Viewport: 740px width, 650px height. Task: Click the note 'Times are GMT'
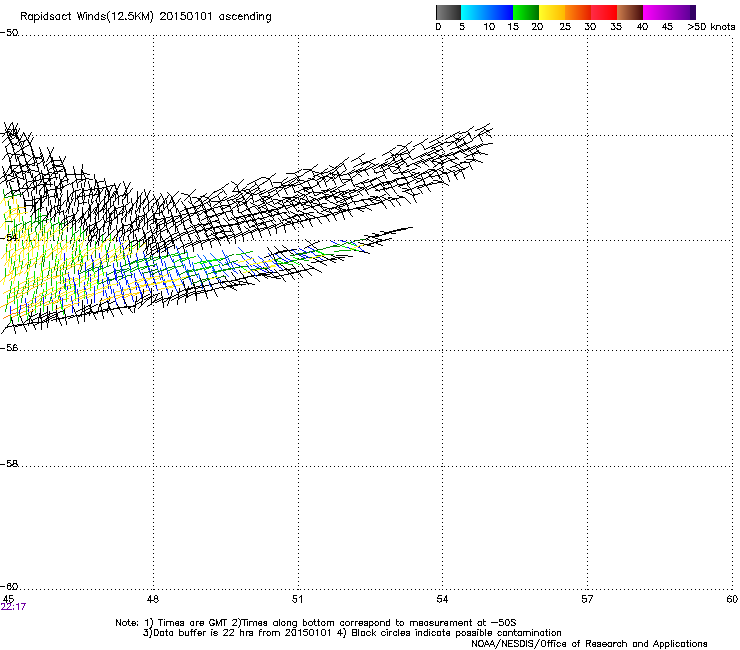pyautogui.click(x=192, y=623)
